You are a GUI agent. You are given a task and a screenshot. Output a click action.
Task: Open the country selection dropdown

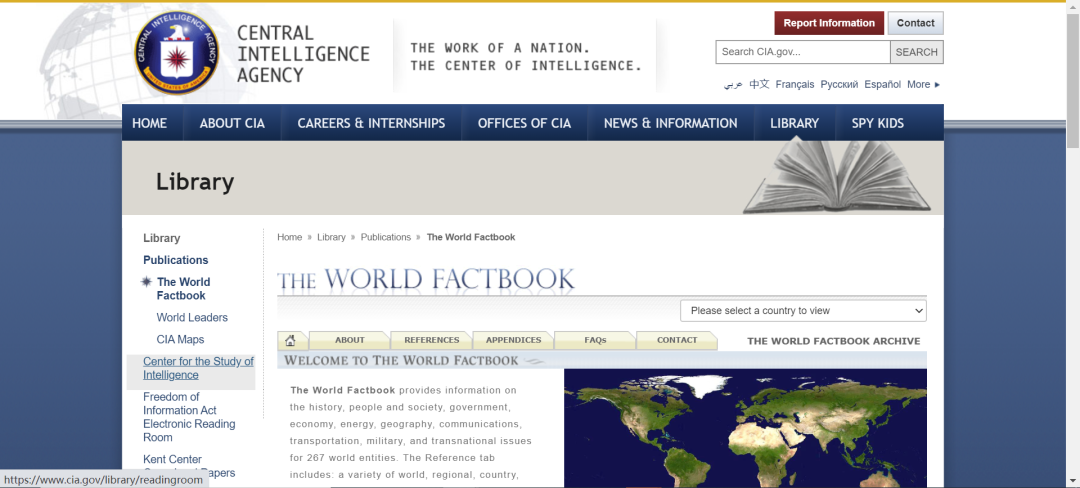pyautogui.click(x=803, y=310)
